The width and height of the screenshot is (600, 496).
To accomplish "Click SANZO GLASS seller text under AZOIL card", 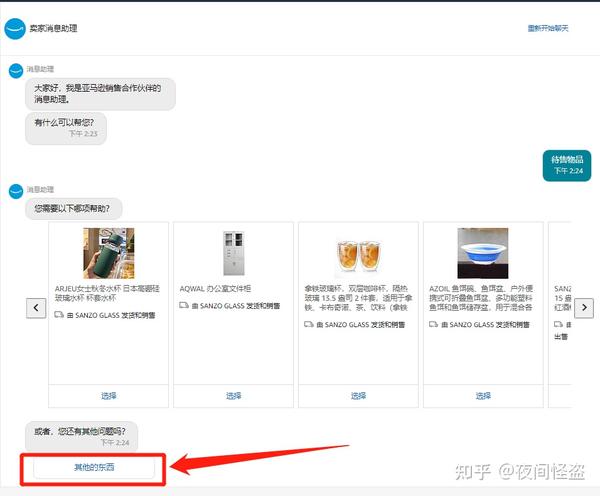I will click(x=485, y=325).
